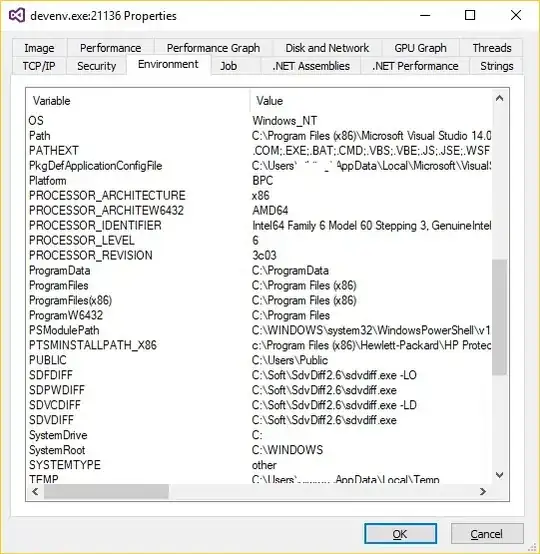The width and height of the screenshot is (540, 554).
Task: Click the Windows_NT value
Action: pyautogui.click(x=284, y=121)
